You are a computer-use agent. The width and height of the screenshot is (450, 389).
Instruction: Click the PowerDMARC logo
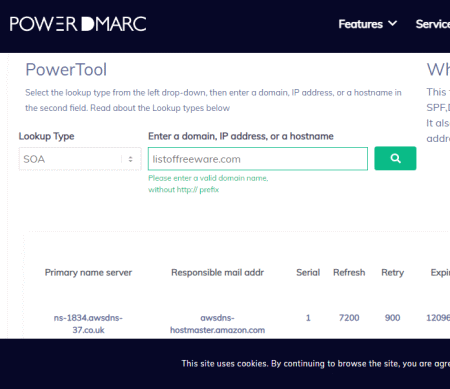pyautogui.click(x=78, y=24)
